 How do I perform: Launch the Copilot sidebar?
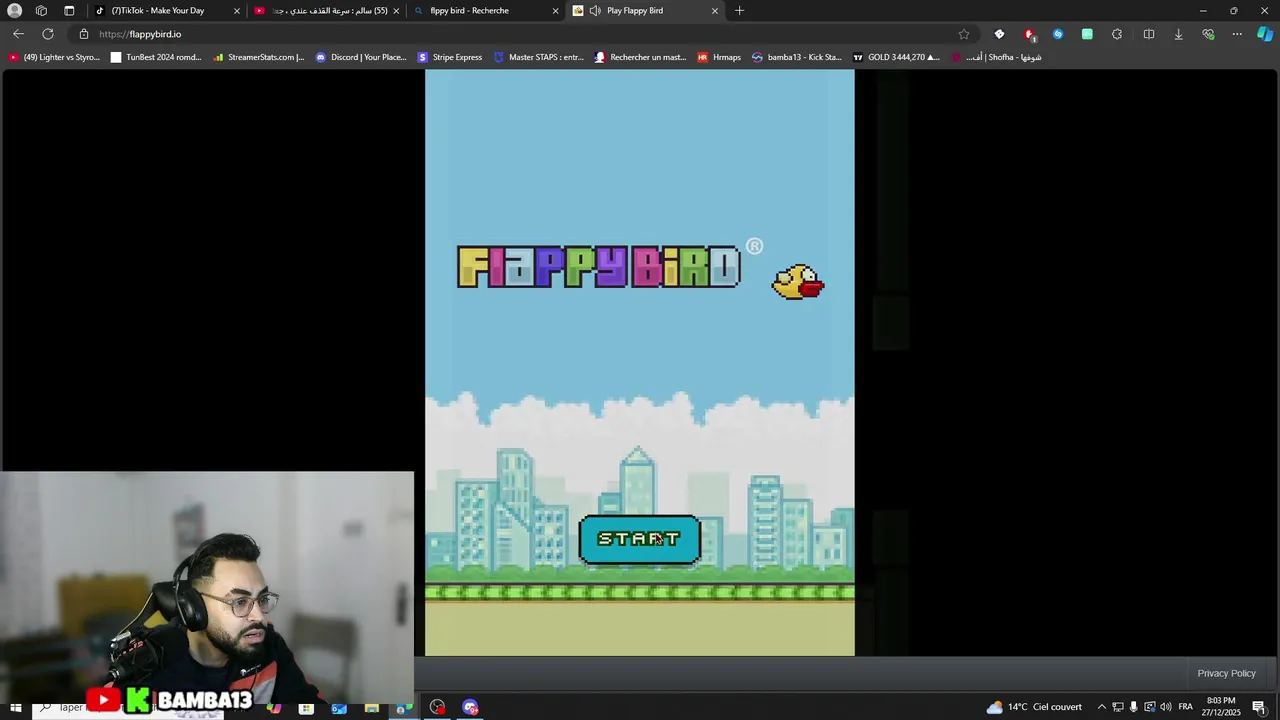1265,34
